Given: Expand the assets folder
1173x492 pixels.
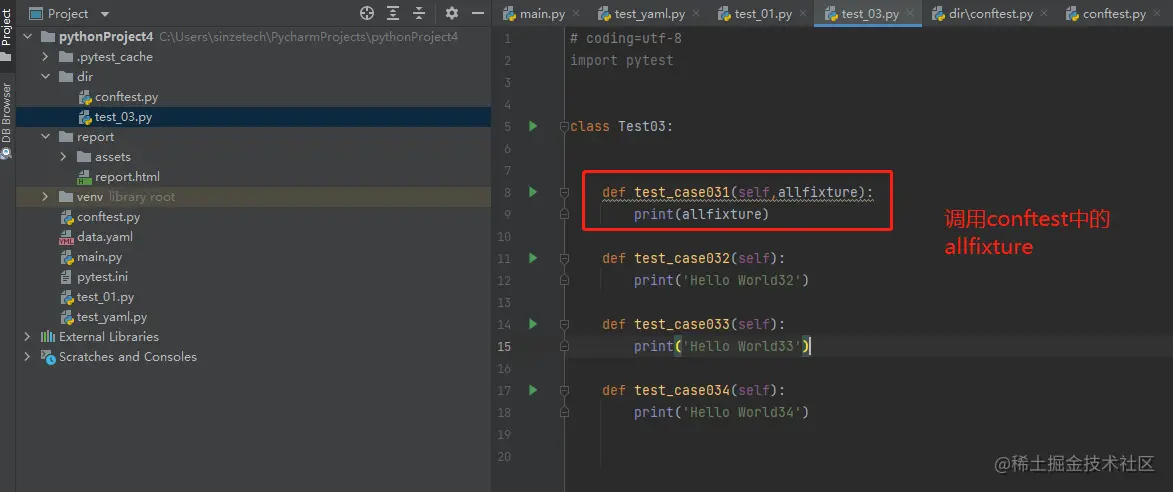Looking at the screenshot, I should click(64, 157).
